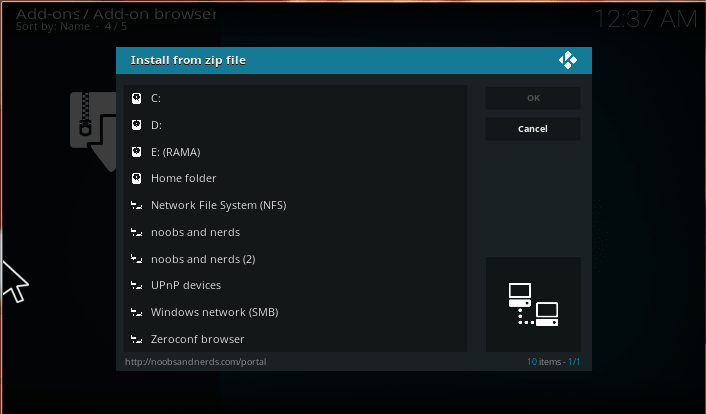Click the Sort by: Name label
Viewport: 706px width, 414px height.
(x=53, y=27)
